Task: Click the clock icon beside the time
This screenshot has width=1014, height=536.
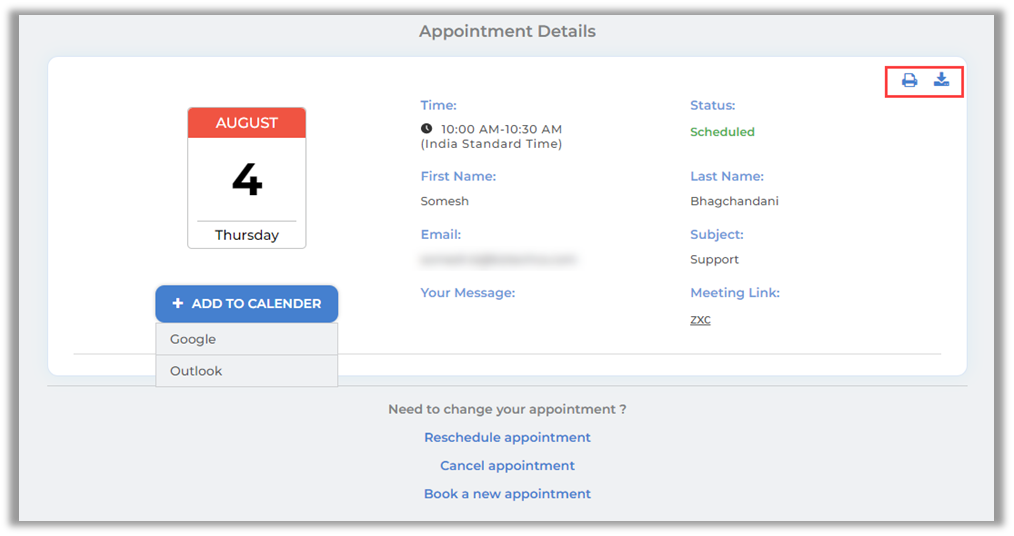Action: [427, 129]
